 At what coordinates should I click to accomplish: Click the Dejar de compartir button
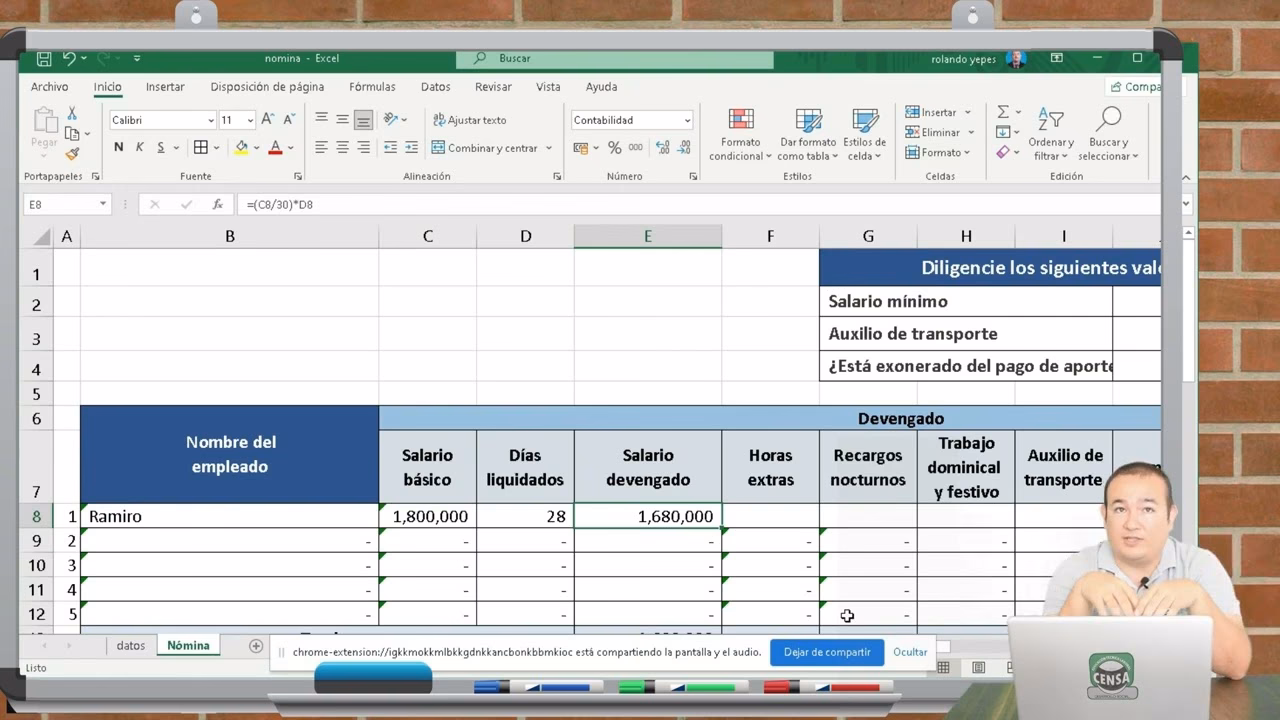tap(826, 652)
